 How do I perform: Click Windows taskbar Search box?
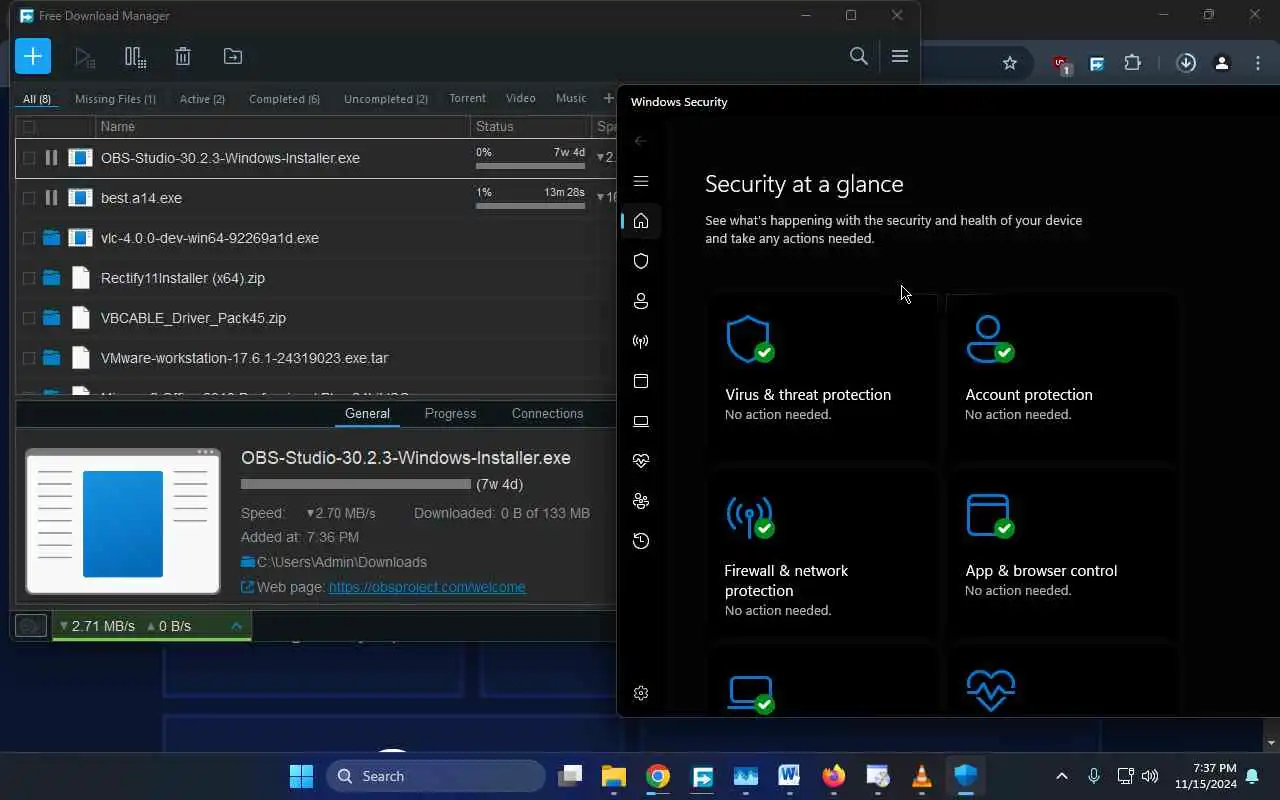pyautogui.click(x=436, y=776)
